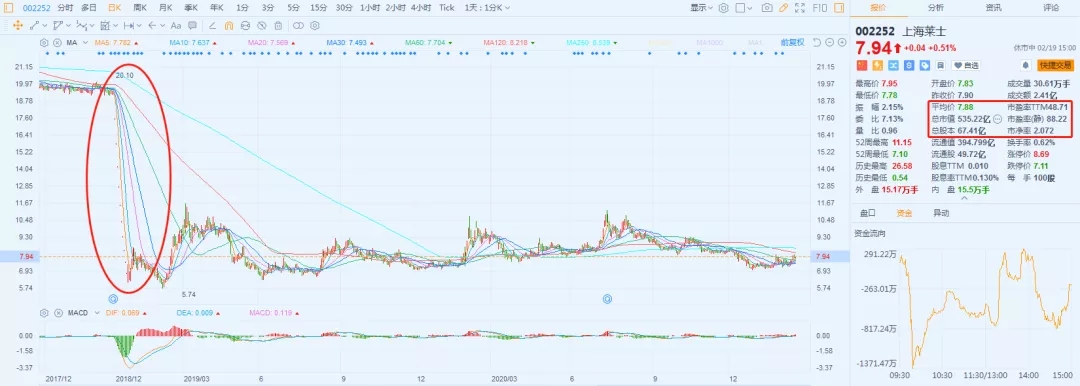
Task: Select the wave pattern drawing tool
Action: click(81, 26)
